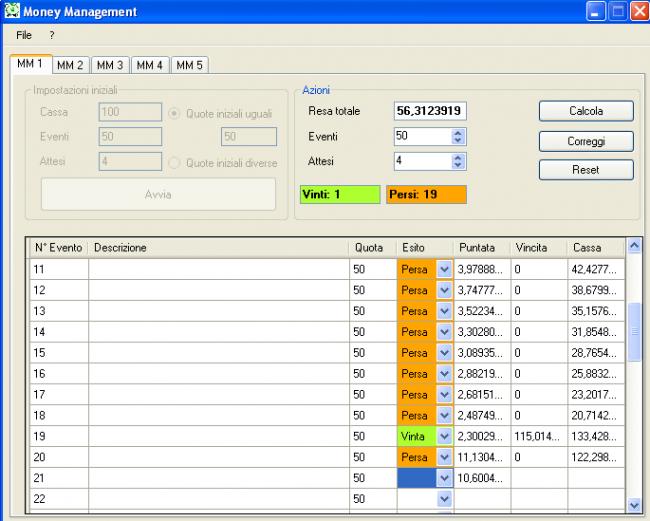Screen dimensions: 650x521
Task: Open Esito dropdown for event 18
Action: 444,415
